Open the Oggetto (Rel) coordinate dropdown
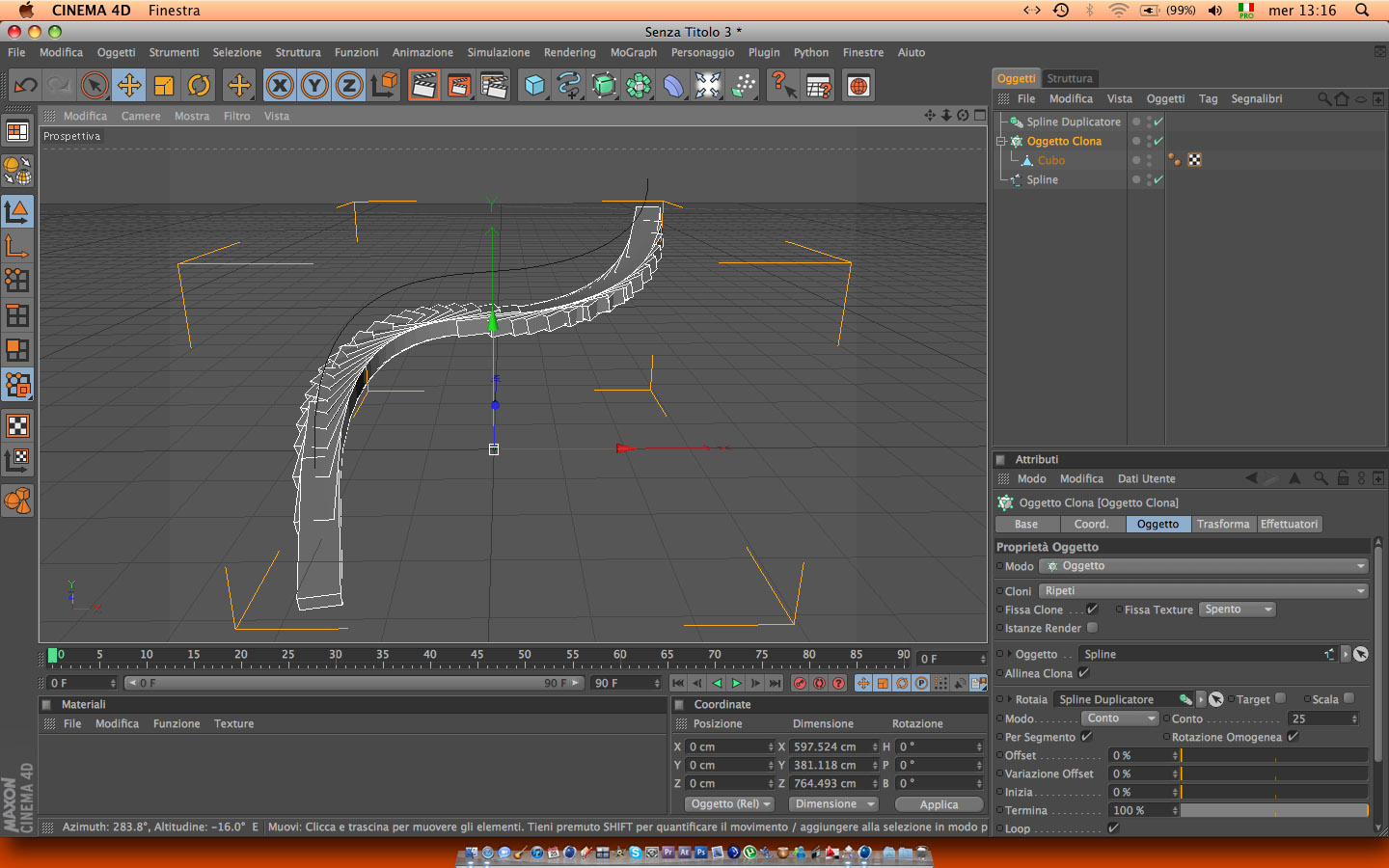The height and width of the screenshot is (868, 1389). point(730,804)
